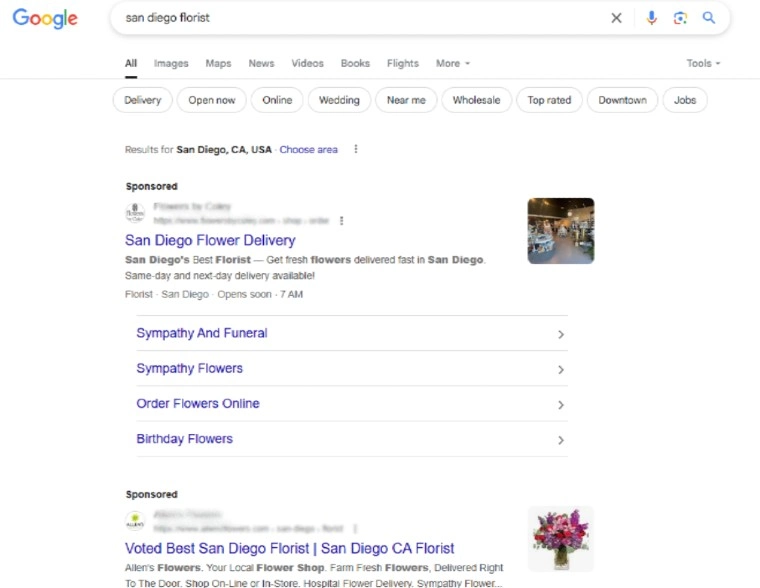Apply the Downtown filter chip

(x=622, y=100)
